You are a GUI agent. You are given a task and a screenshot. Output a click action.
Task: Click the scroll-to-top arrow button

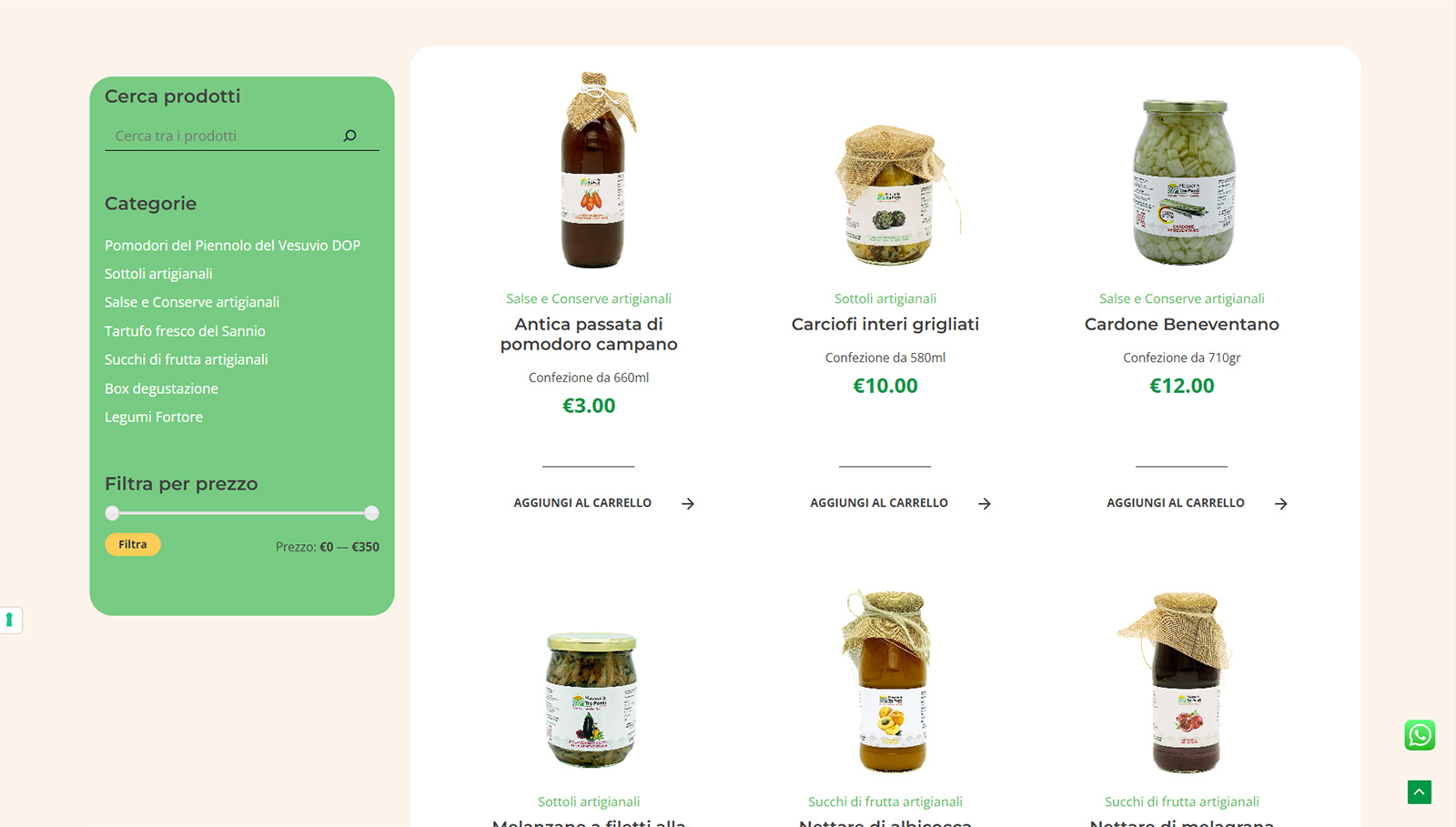pos(1420,792)
